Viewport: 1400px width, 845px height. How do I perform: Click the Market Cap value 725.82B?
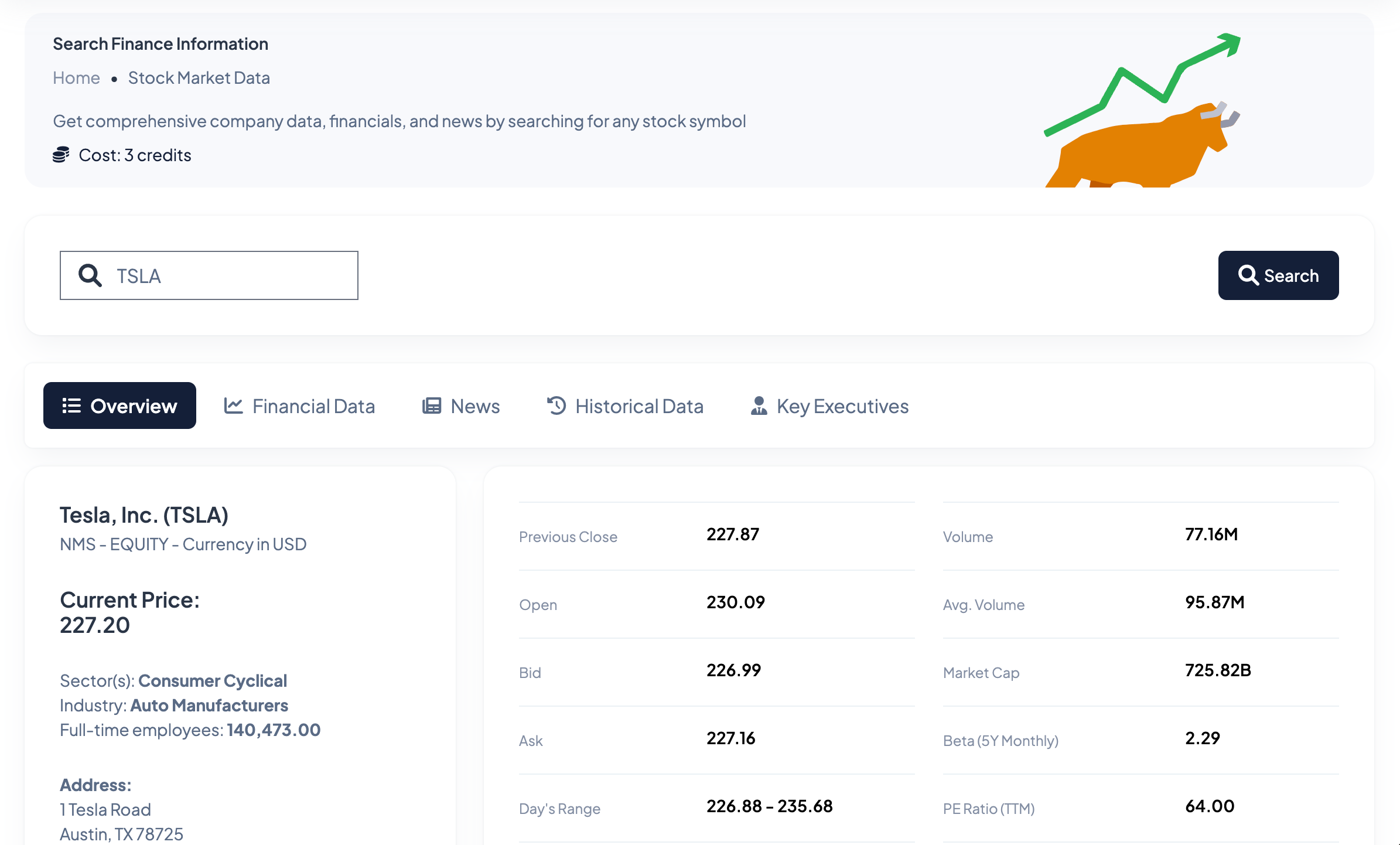(1218, 670)
